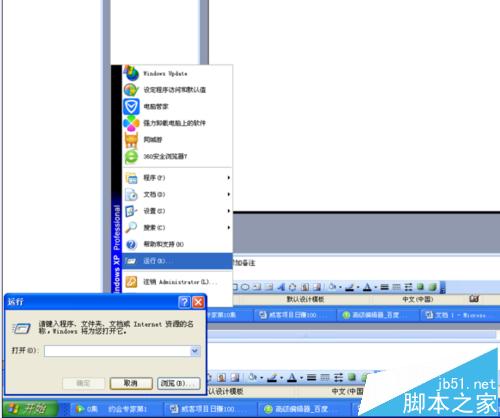Open Arrow Style in the upper drawing toolbar
Viewport: 500px width, 418px height.
click(x=408, y=287)
